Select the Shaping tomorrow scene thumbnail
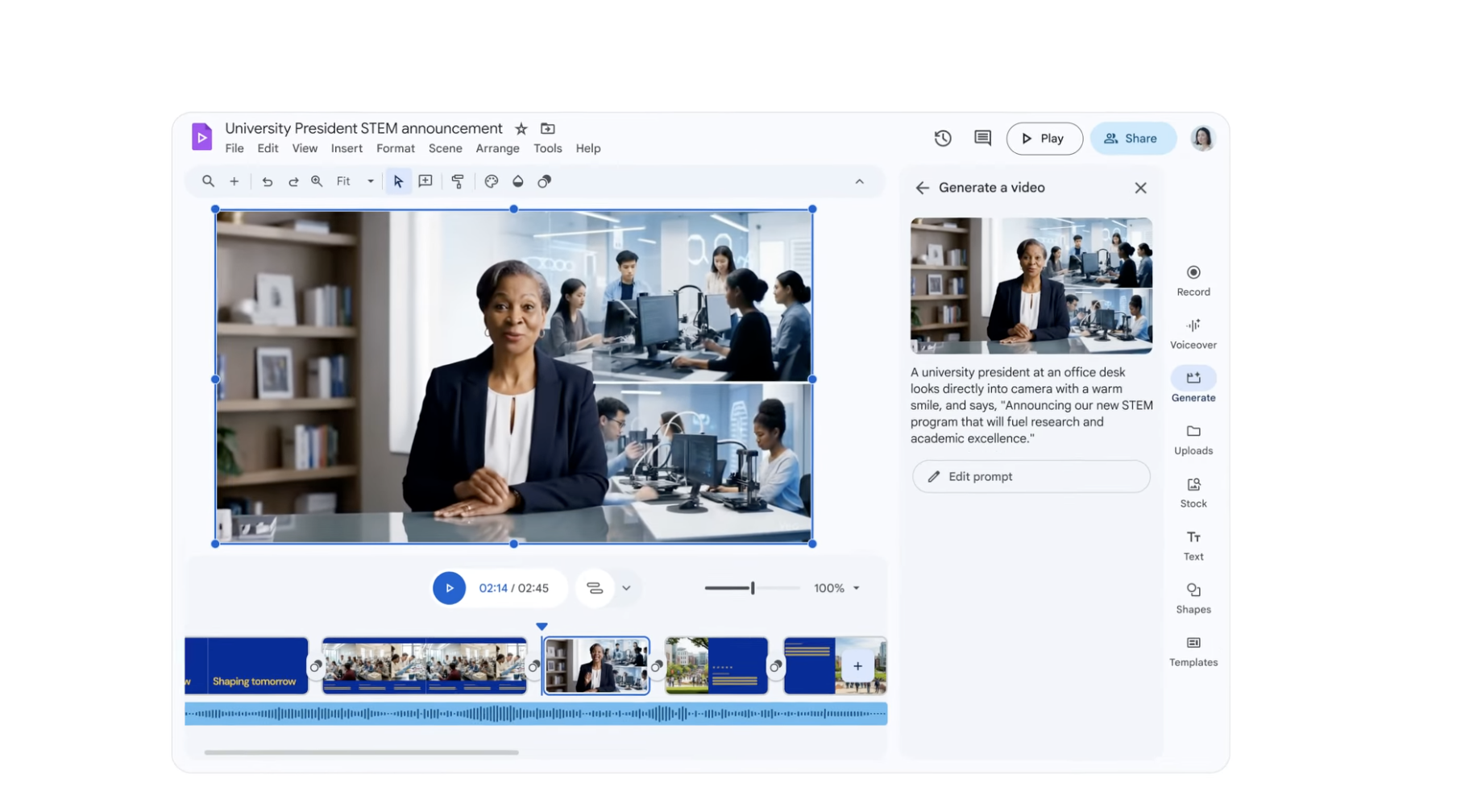 247,666
